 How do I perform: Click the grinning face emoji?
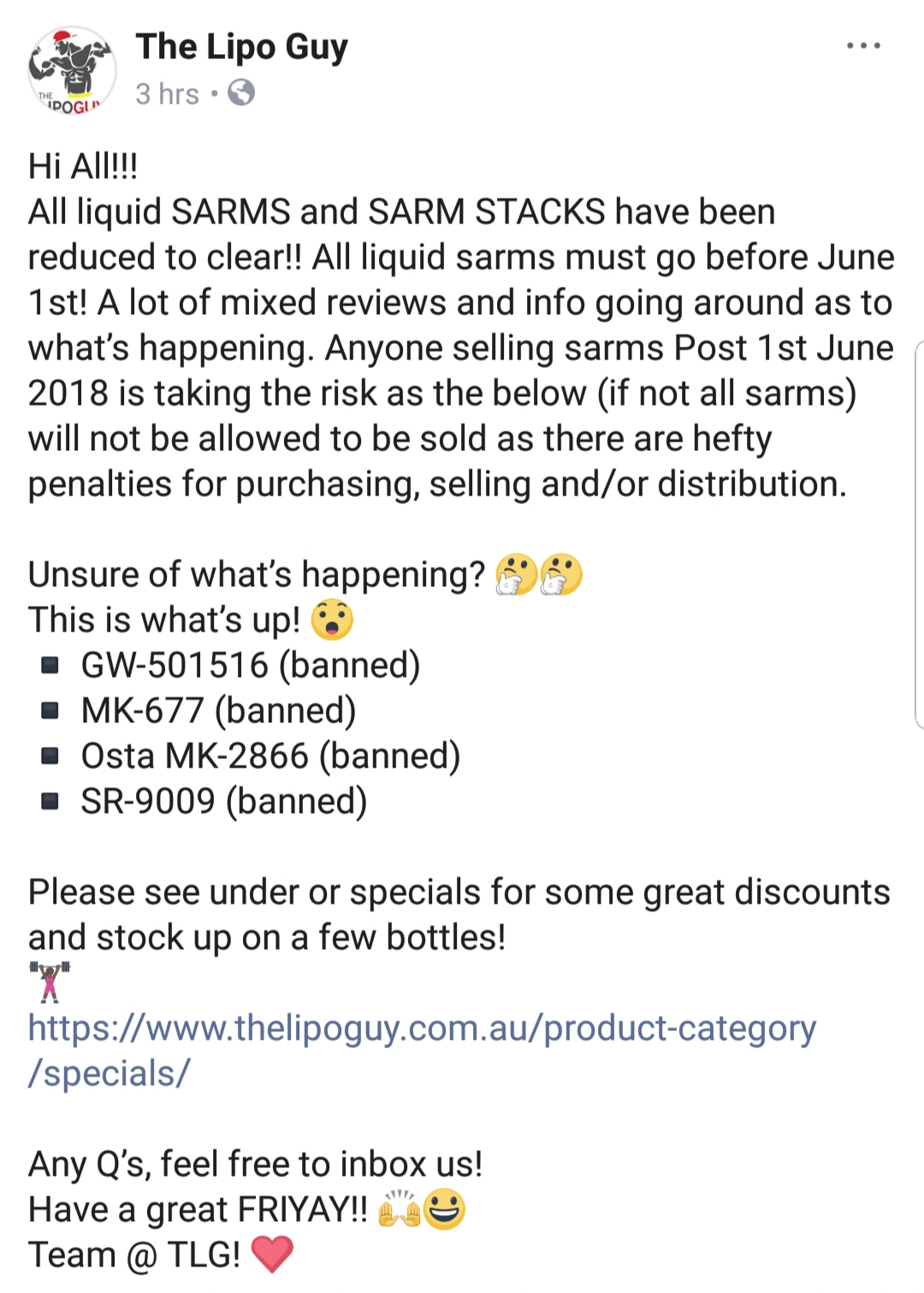[x=445, y=1209]
